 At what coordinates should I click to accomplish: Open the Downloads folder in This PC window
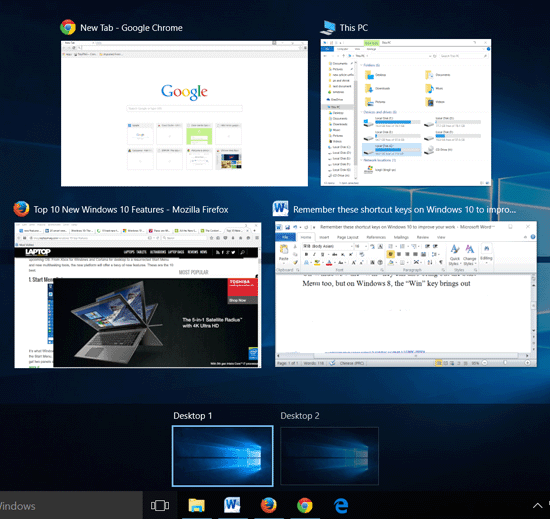377,88
